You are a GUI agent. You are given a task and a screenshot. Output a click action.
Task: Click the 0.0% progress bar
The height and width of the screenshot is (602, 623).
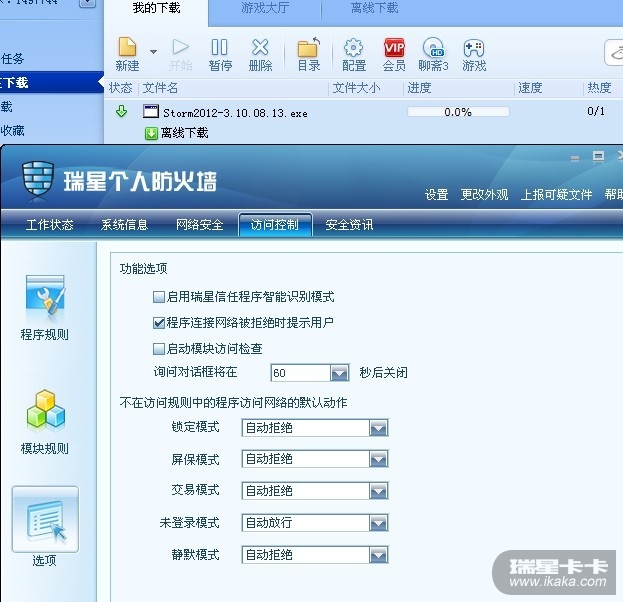coord(458,112)
